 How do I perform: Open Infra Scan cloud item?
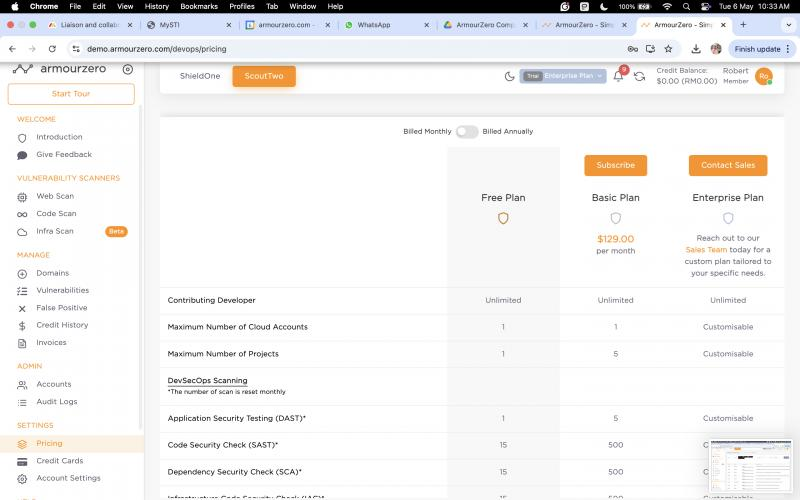coord(54,231)
